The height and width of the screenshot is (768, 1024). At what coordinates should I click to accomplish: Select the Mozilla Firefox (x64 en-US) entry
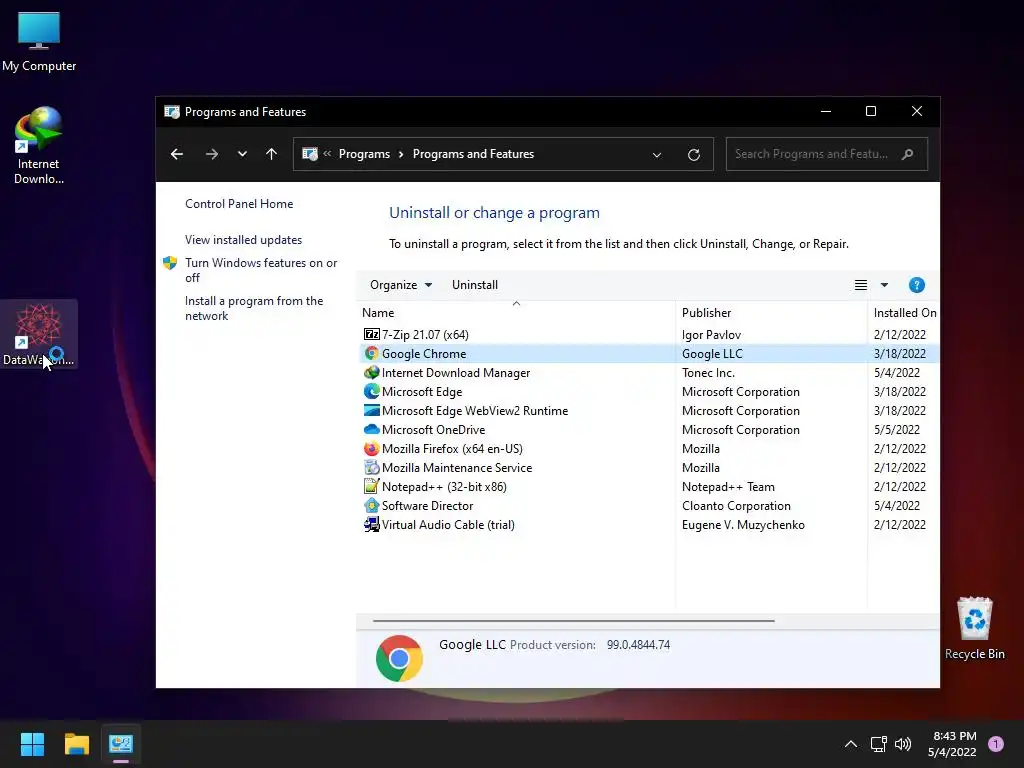coord(452,449)
